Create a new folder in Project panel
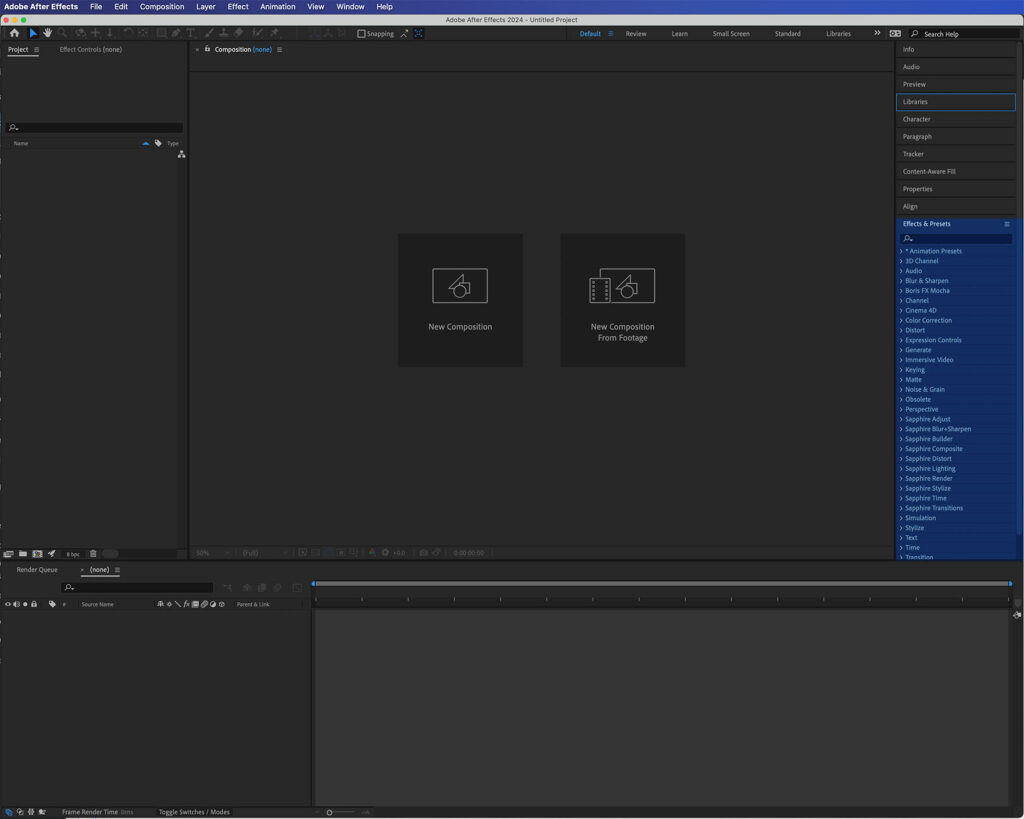This screenshot has width=1024, height=819. pyautogui.click(x=22, y=553)
